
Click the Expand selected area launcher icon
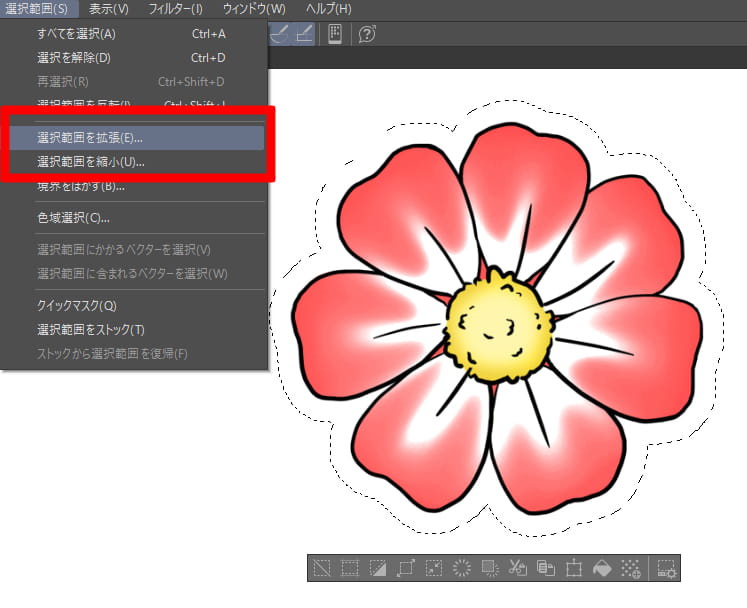pyautogui.click(x=406, y=569)
